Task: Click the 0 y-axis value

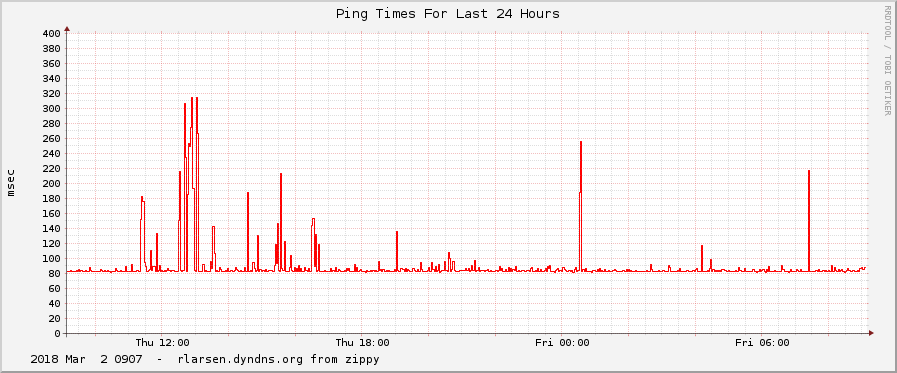Action: pos(58,334)
